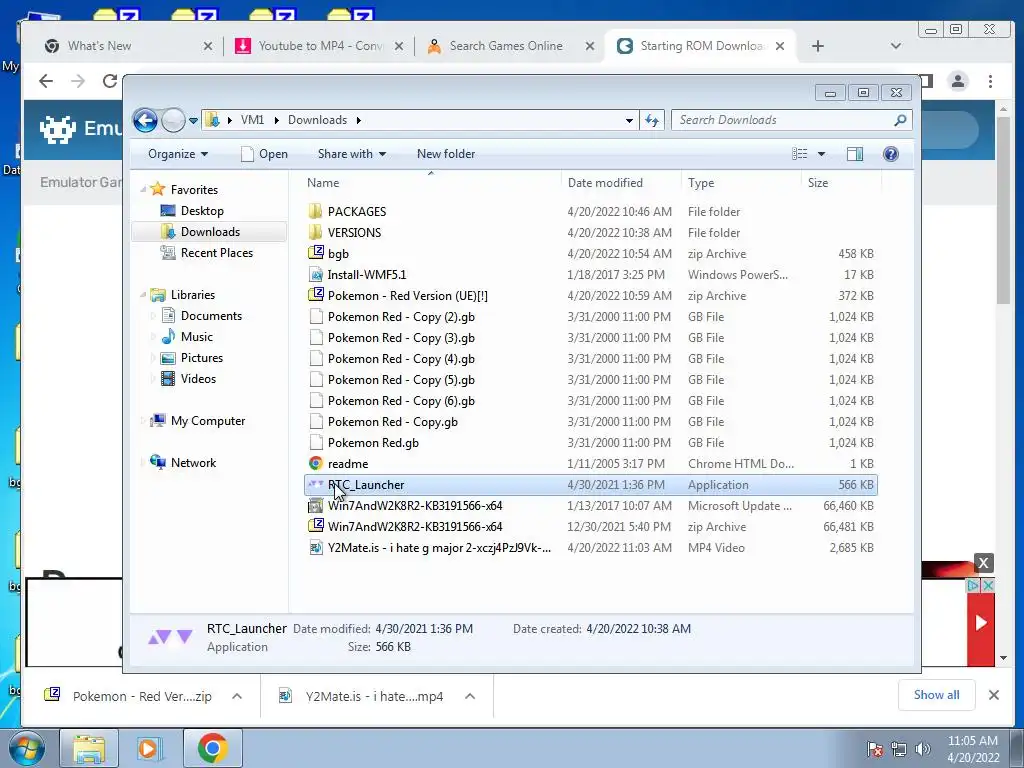Collapse the Favorites group
Image resolution: width=1024 pixels, height=768 pixels.
pos(144,190)
